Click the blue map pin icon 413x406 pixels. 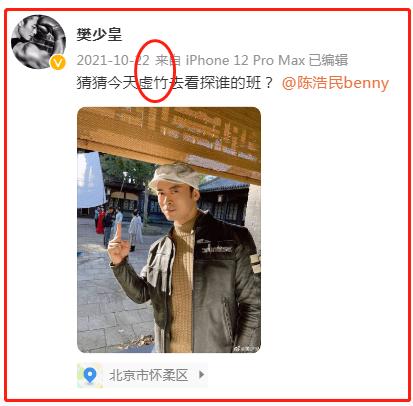90,375
